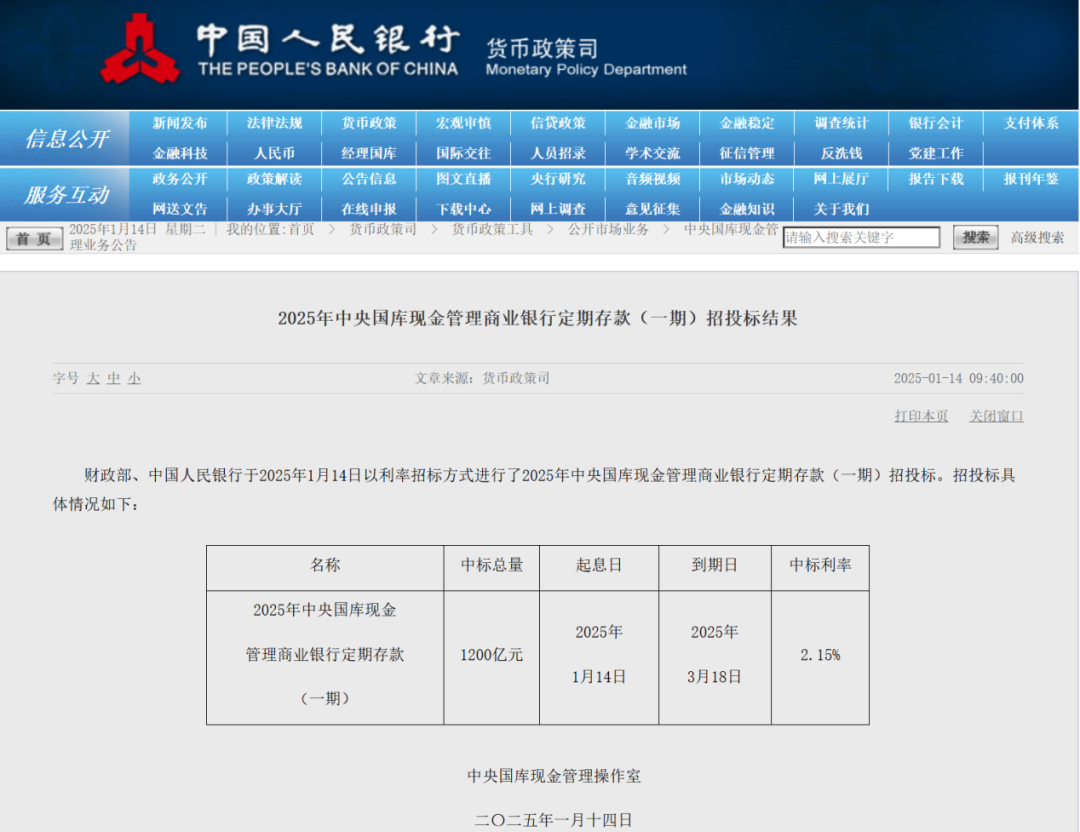This screenshot has width=1080, height=832.
Task: Go to 反洗钱 section
Action: (841, 153)
